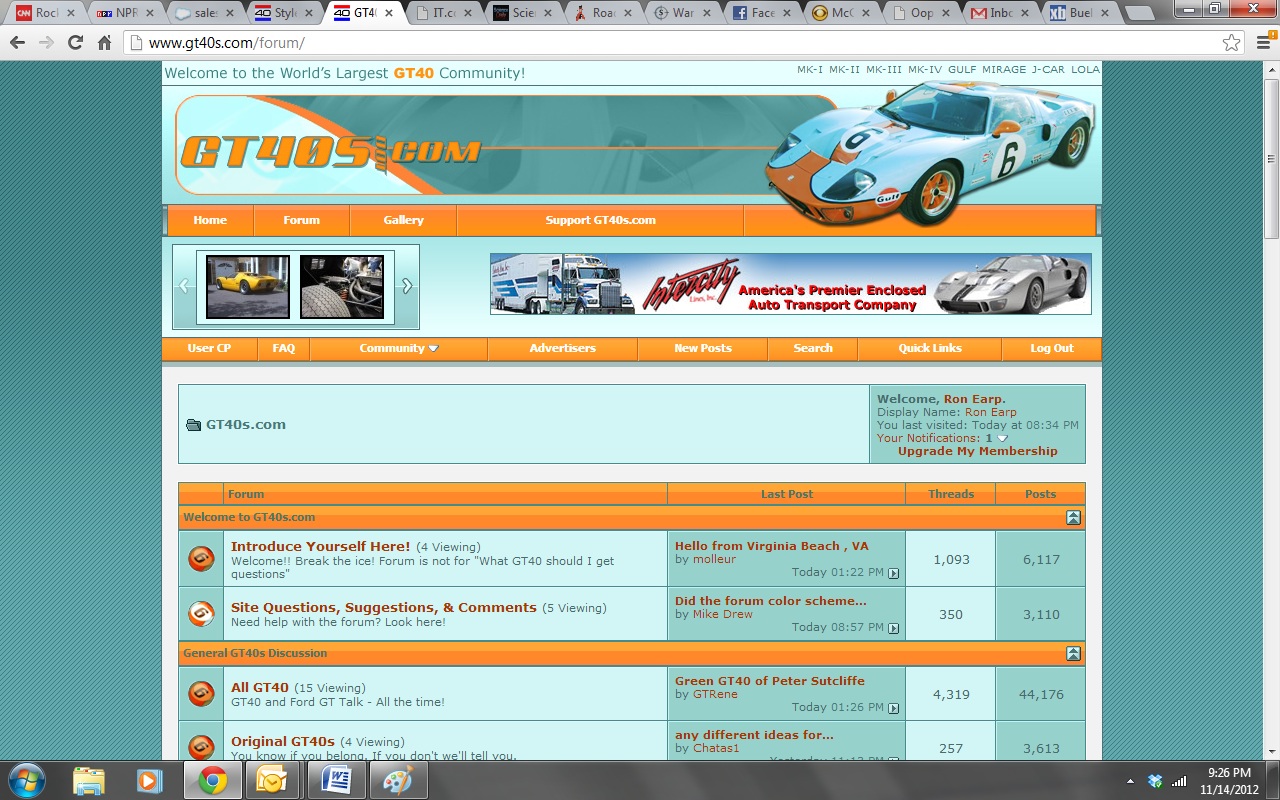The image size is (1280, 800).
Task: Open the tire photo gallery thumbnail
Action: (342, 286)
